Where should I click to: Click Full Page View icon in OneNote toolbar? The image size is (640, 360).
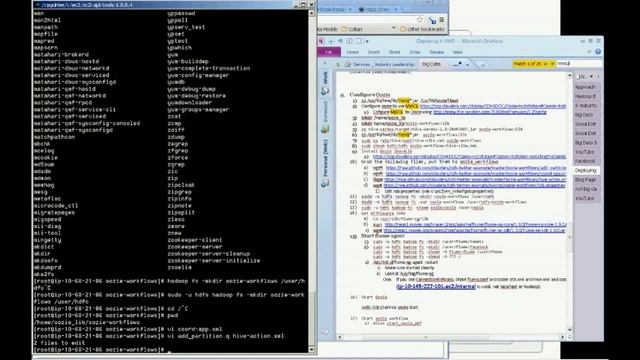click(358, 41)
